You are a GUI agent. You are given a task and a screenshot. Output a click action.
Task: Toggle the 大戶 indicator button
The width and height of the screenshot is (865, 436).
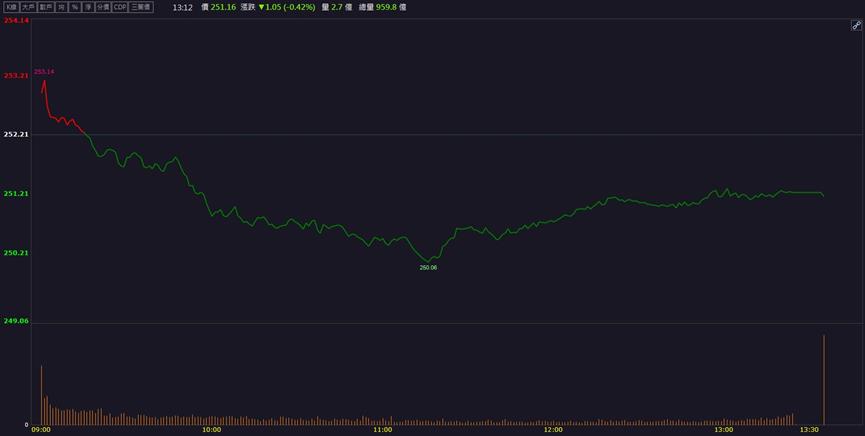28,7
